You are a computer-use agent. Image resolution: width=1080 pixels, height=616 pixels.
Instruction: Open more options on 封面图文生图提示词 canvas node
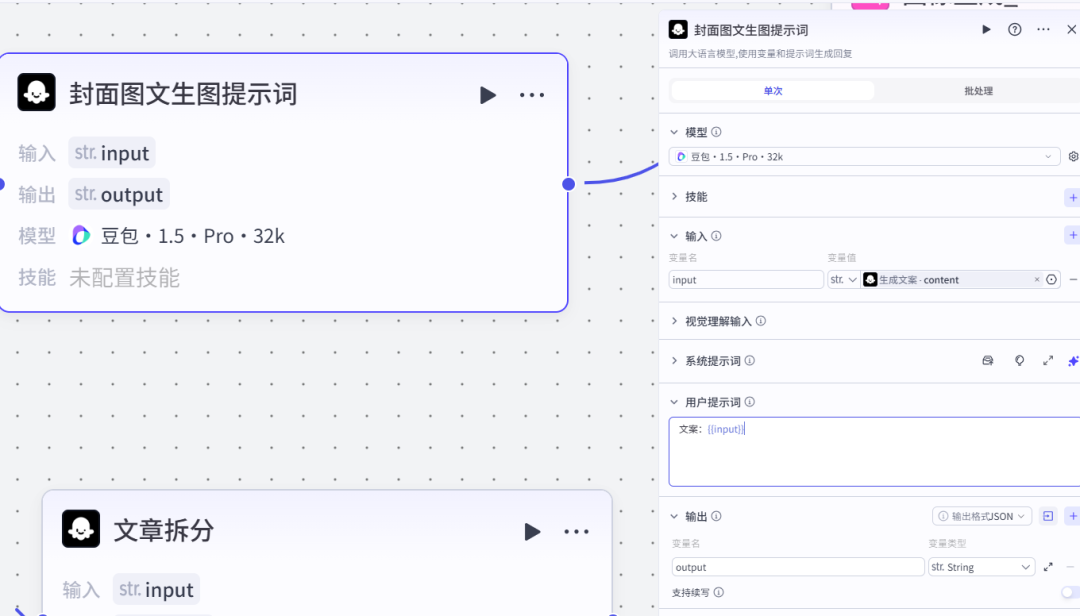pyautogui.click(x=532, y=95)
